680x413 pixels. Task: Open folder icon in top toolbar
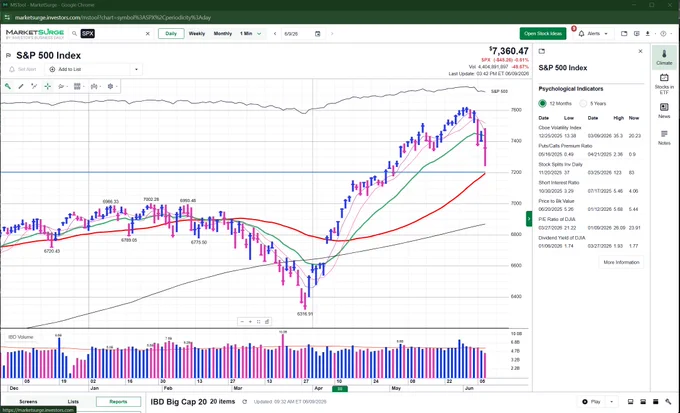[624, 33]
